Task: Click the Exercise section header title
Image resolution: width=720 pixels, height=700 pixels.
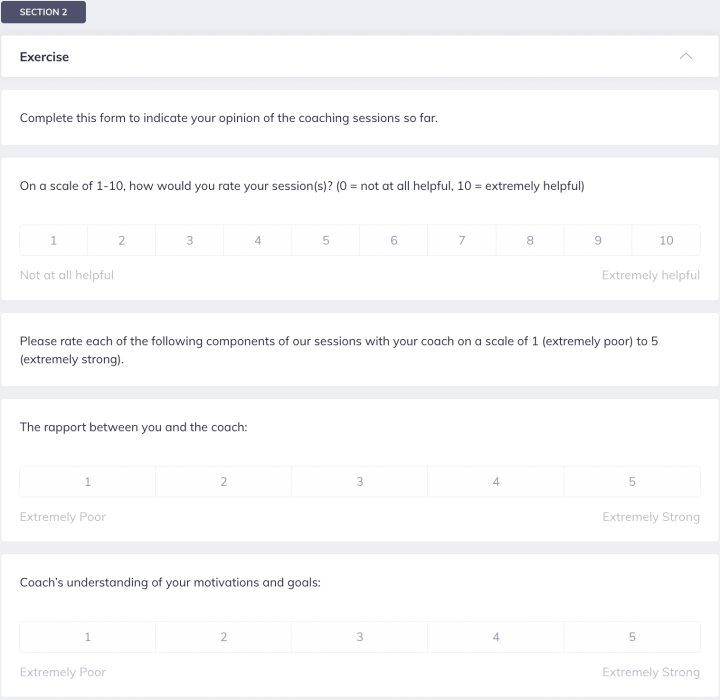Action: (45, 57)
